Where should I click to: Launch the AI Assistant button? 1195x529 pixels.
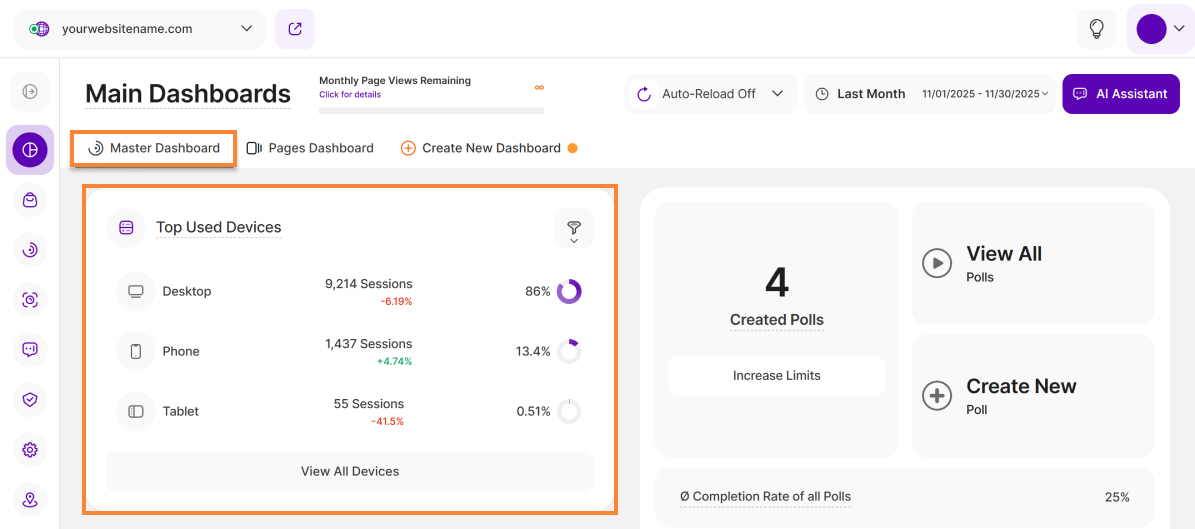point(1120,94)
